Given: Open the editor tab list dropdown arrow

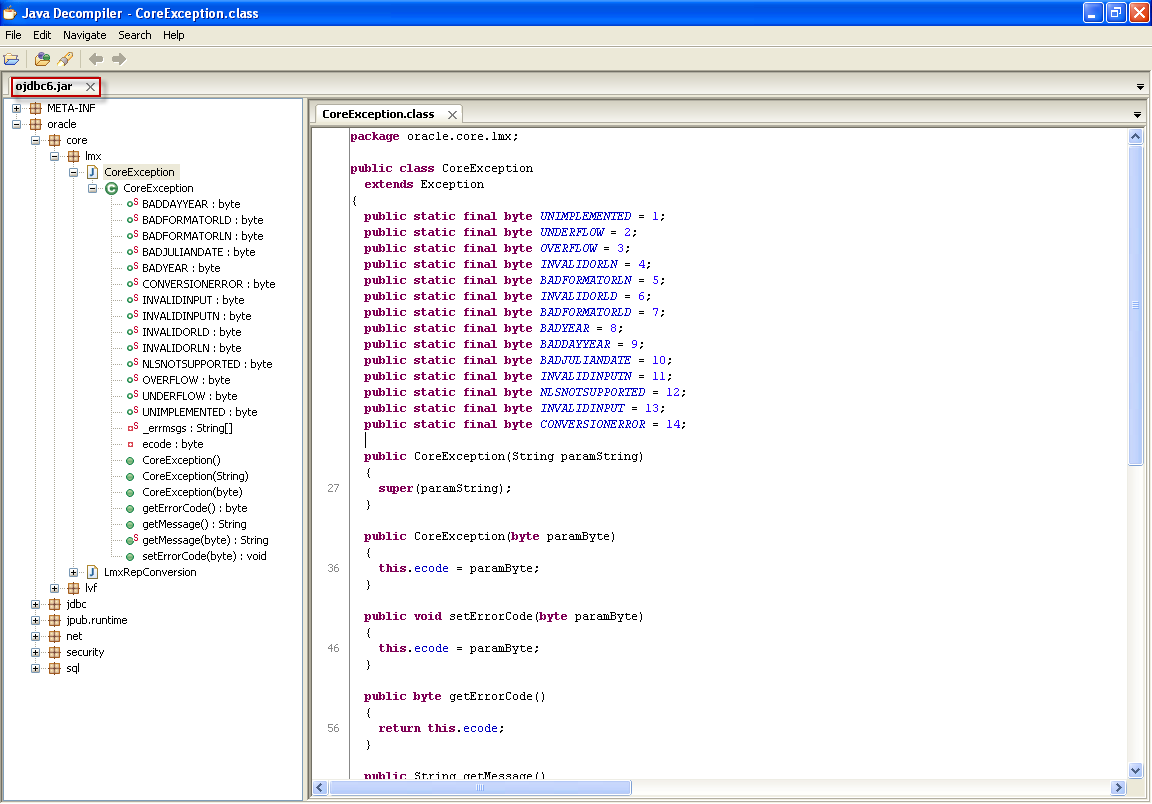Looking at the screenshot, I should pos(1137,115).
